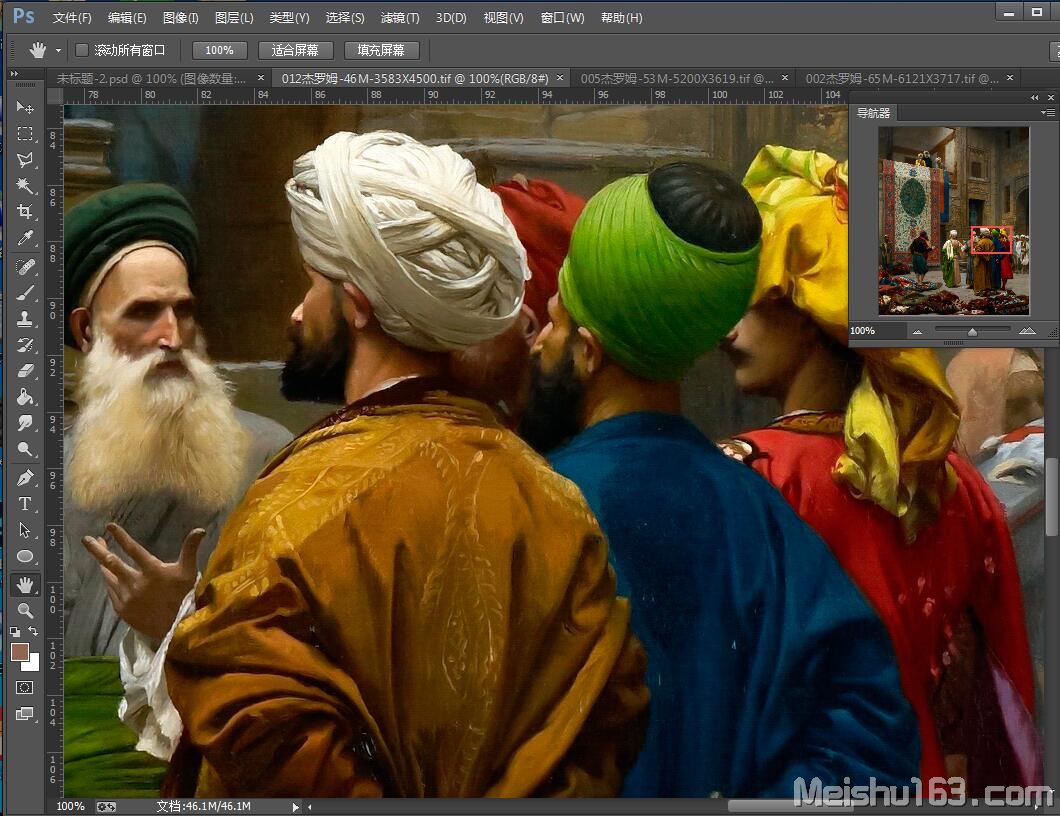
Task: Select the Ellipse shape tool
Action: [25, 556]
